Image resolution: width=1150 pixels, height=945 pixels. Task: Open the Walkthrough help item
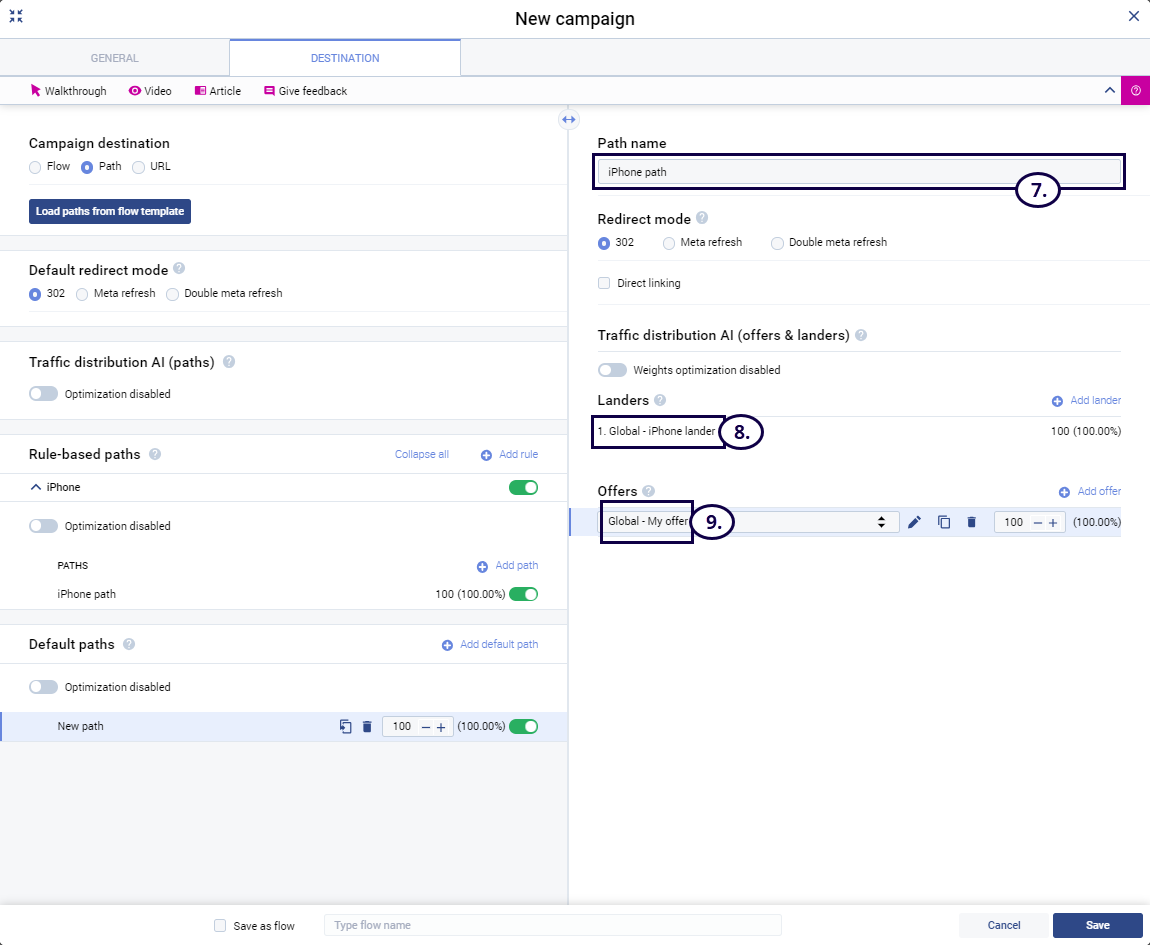pos(68,91)
